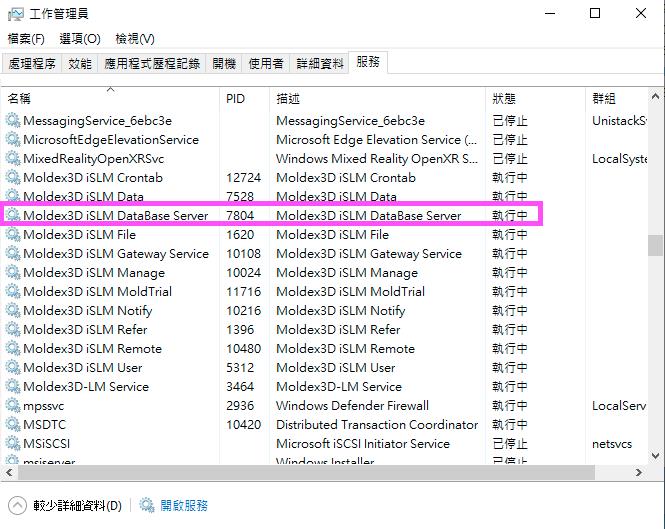Viewport: 665px width, 529px height.
Task: Click the icon for MicrosoftEdgeElevationService
Action: pyautogui.click(x=13, y=140)
